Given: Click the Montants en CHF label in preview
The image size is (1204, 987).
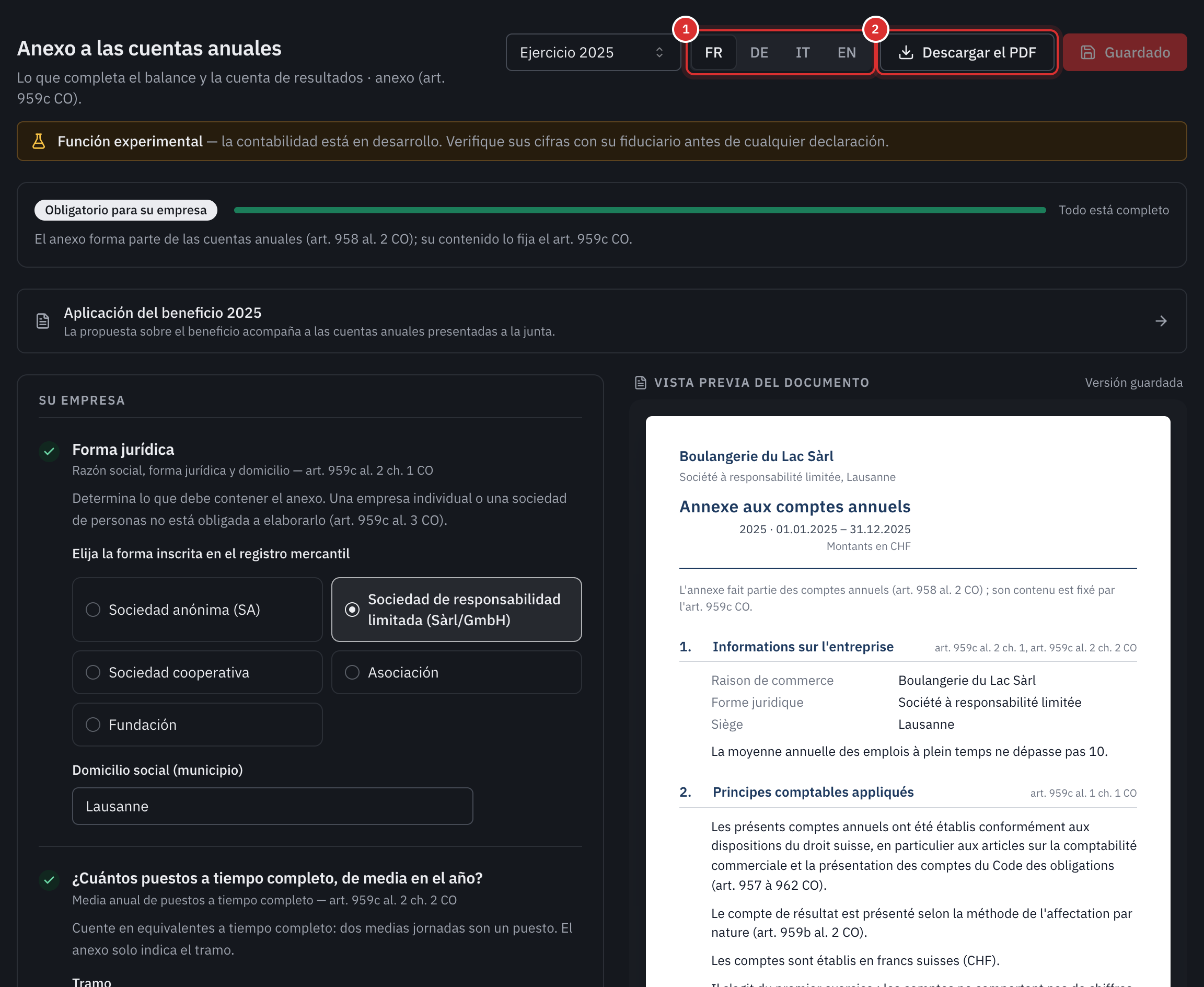Looking at the screenshot, I should 868,546.
